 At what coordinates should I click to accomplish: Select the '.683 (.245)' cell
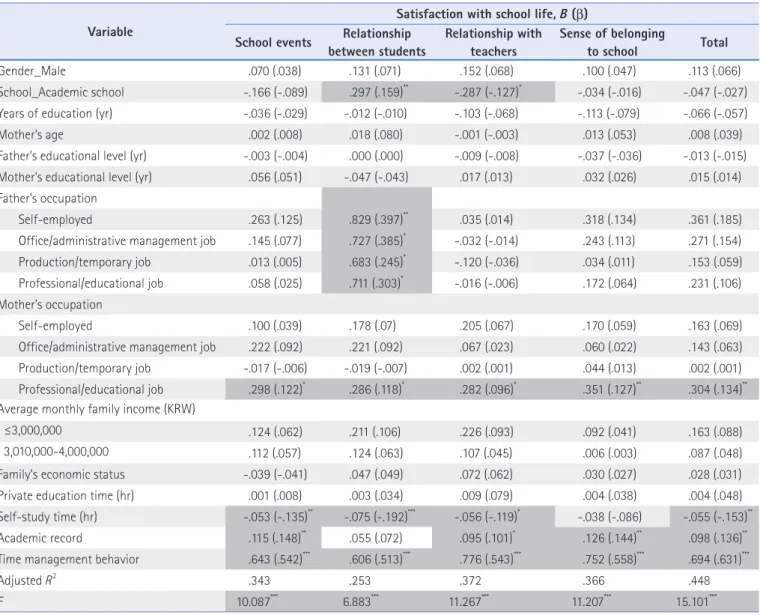[377, 262]
